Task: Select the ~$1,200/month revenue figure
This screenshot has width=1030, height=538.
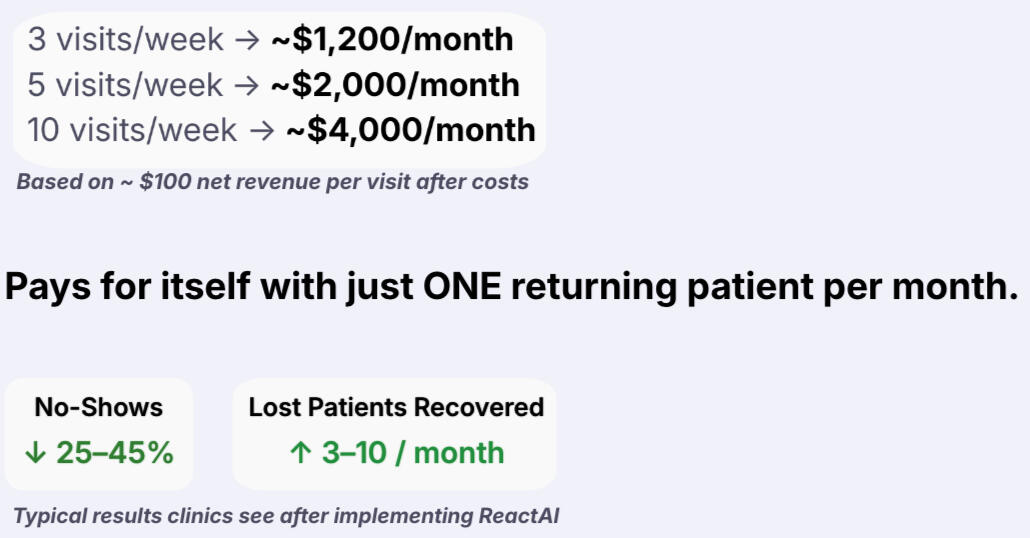Action: (x=392, y=40)
